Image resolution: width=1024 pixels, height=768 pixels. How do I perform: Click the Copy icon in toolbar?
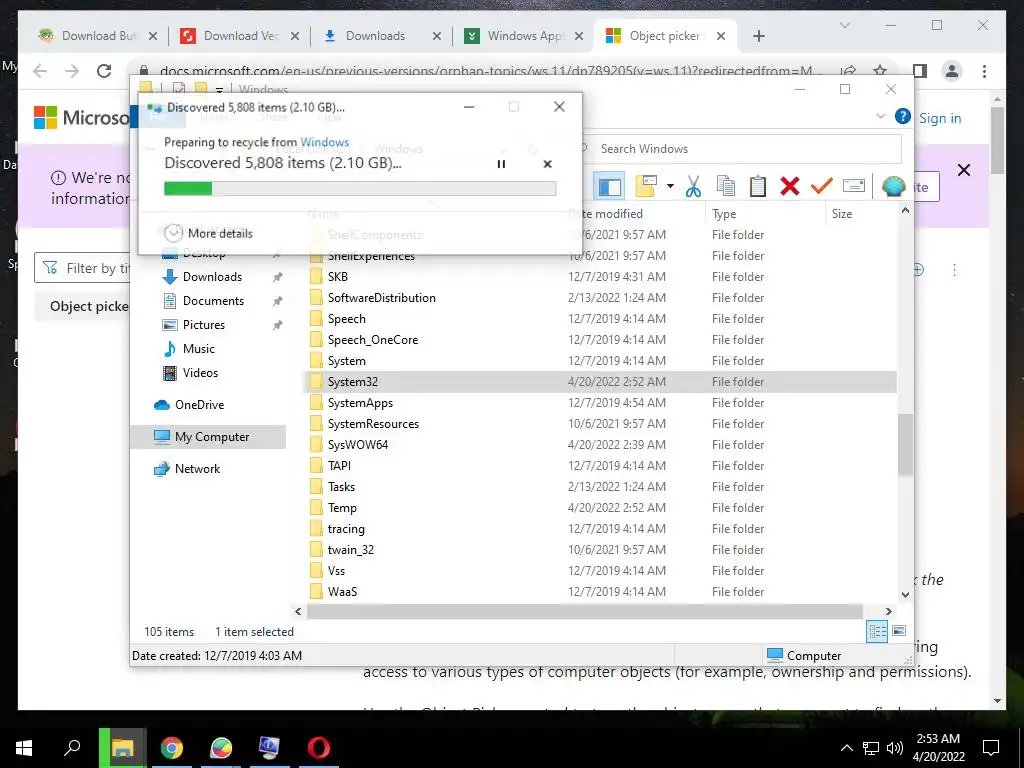pyautogui.click(x=726, y=187)
